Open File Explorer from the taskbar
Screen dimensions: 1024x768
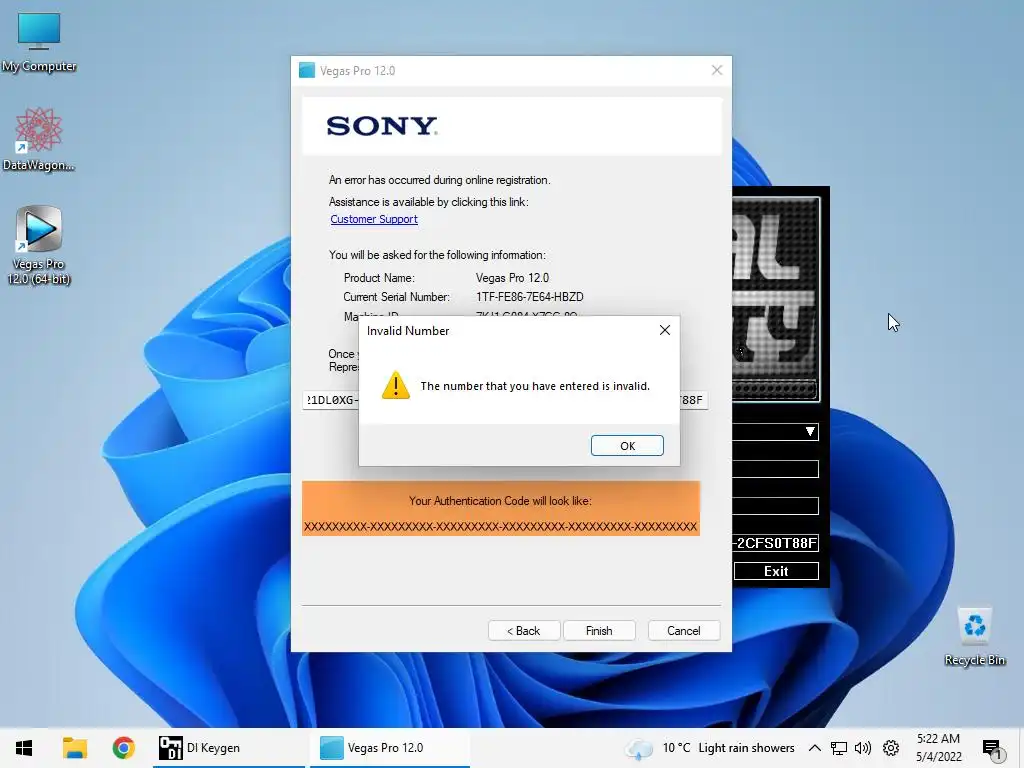tap(74, 748)
